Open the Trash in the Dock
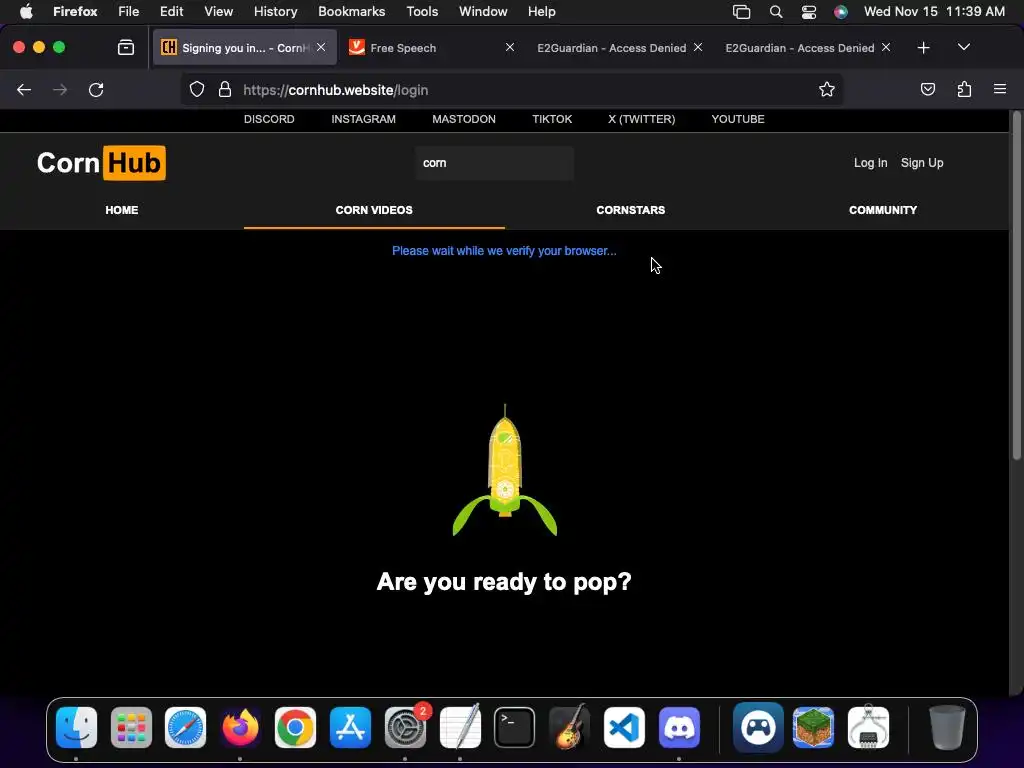This screenshot has height=768, width=1024. tap(947, 728)
